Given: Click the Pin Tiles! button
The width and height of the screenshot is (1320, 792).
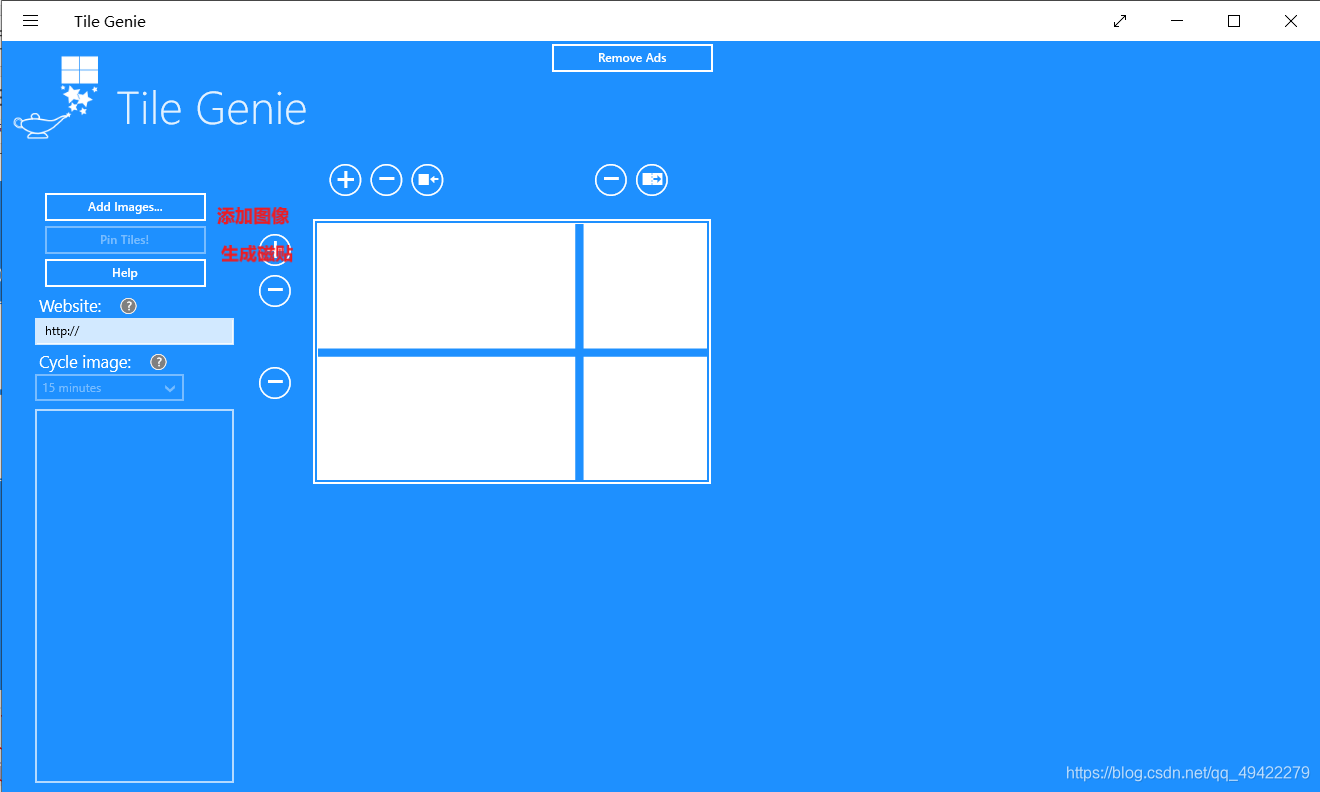Looking at the screenshot, I should pos(125,240).
